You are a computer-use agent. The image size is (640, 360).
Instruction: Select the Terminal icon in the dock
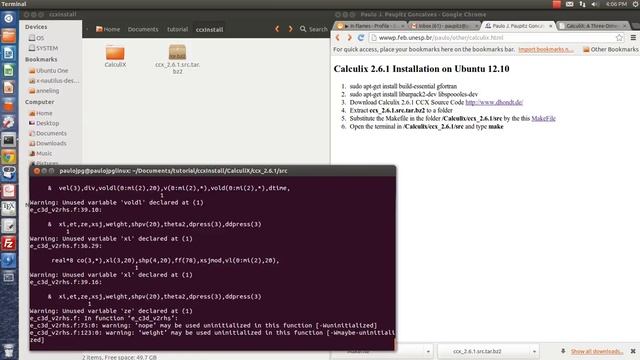pyautogui.click(x=9, y=140)
